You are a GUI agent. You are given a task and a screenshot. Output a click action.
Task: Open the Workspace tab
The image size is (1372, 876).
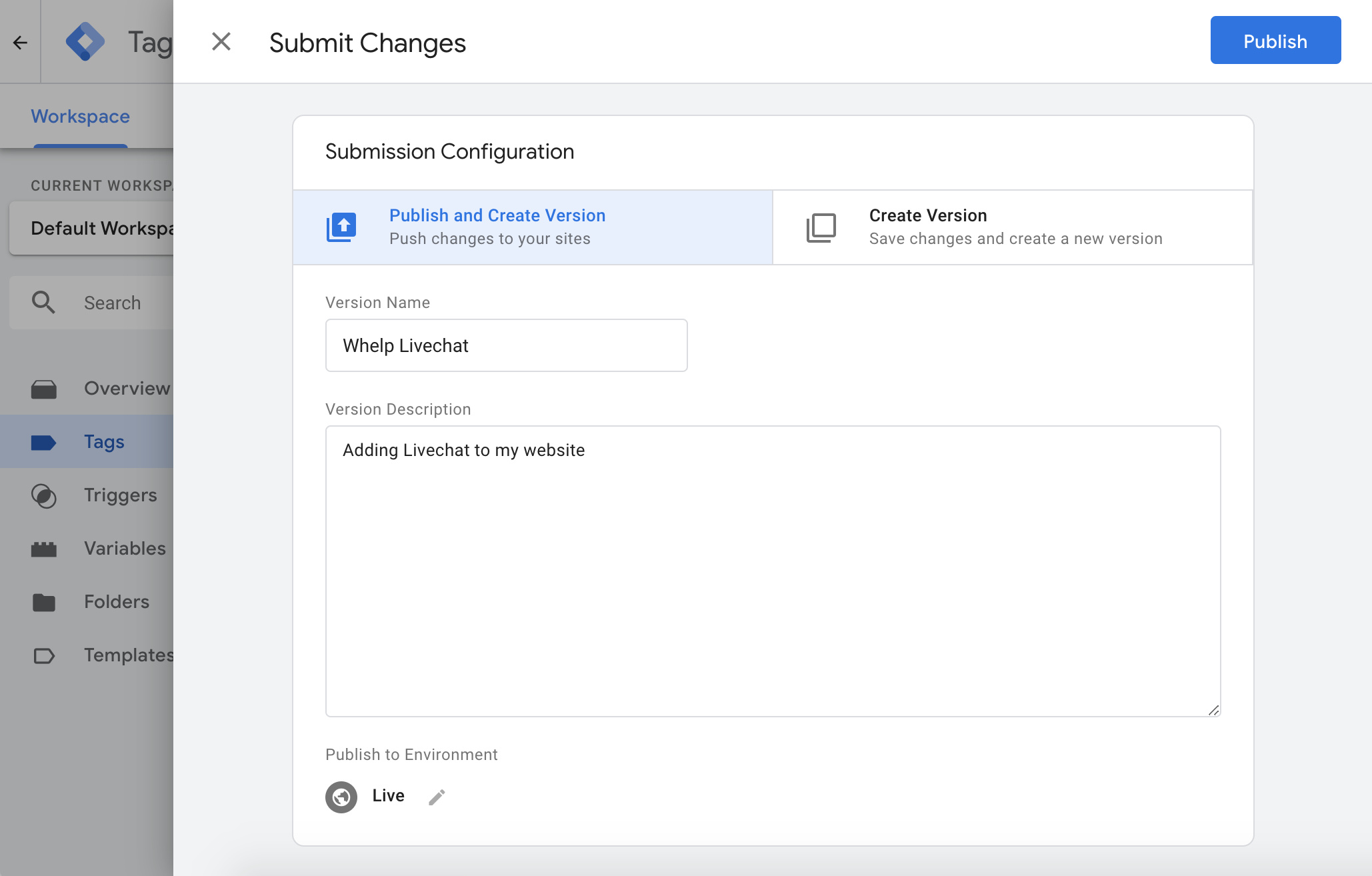pyautogui.click(x=81, y=116)
